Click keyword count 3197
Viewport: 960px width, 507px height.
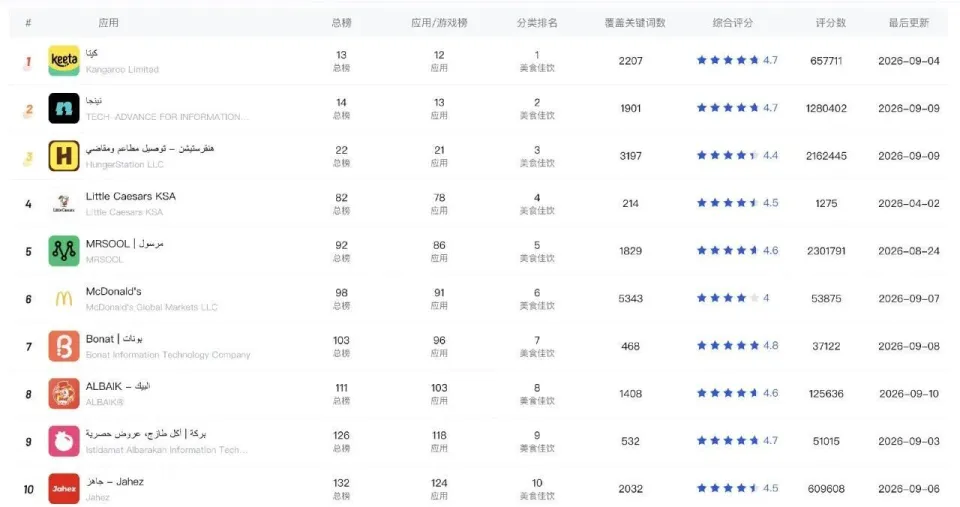631,156
